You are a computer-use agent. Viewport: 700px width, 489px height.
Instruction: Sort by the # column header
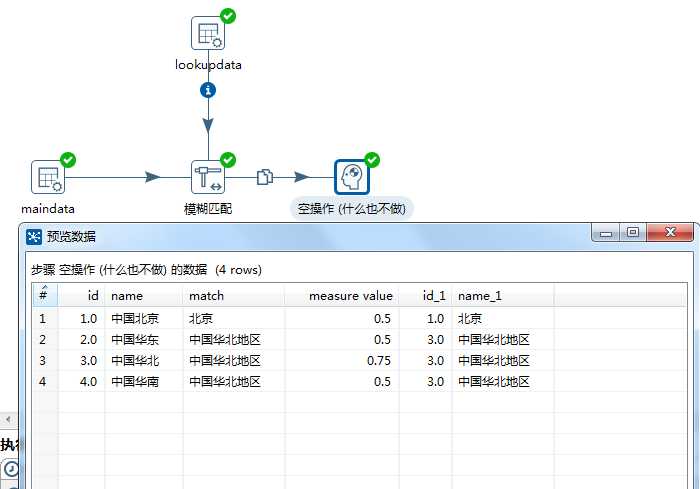coord(45,295)
